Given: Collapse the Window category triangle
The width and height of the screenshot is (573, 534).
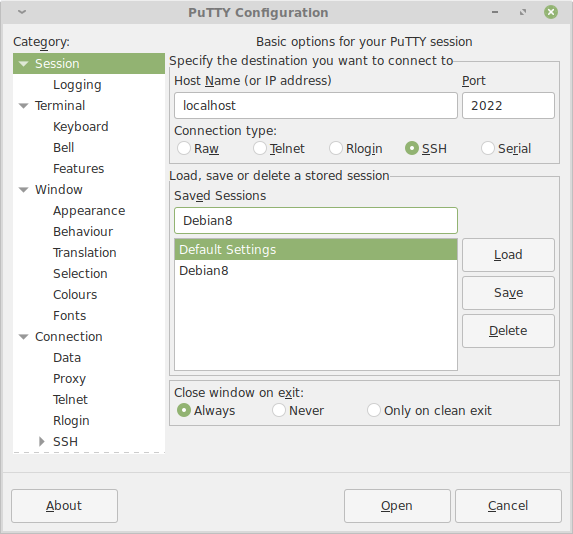Looking at the screenshot, I should [23, 190].
